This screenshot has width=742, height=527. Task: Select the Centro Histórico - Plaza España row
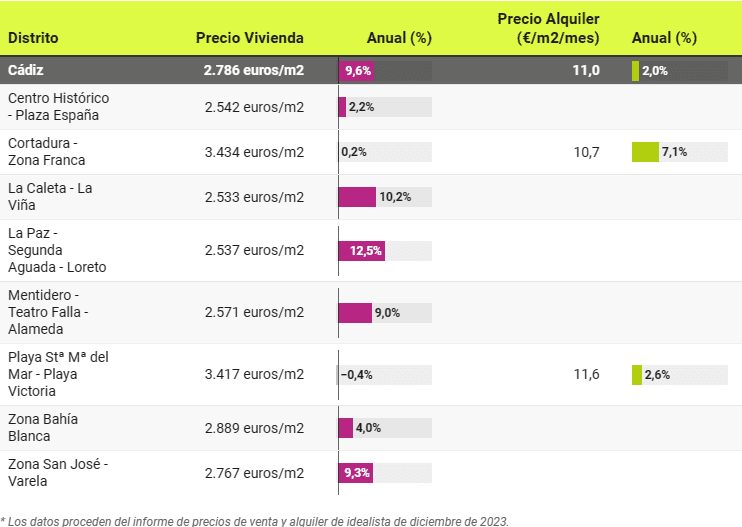(58, 106)
